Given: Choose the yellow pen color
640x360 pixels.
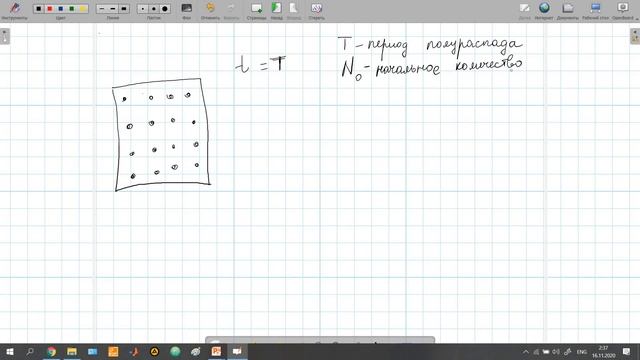Looking at the screenshot, I should (x=83, y=9).
